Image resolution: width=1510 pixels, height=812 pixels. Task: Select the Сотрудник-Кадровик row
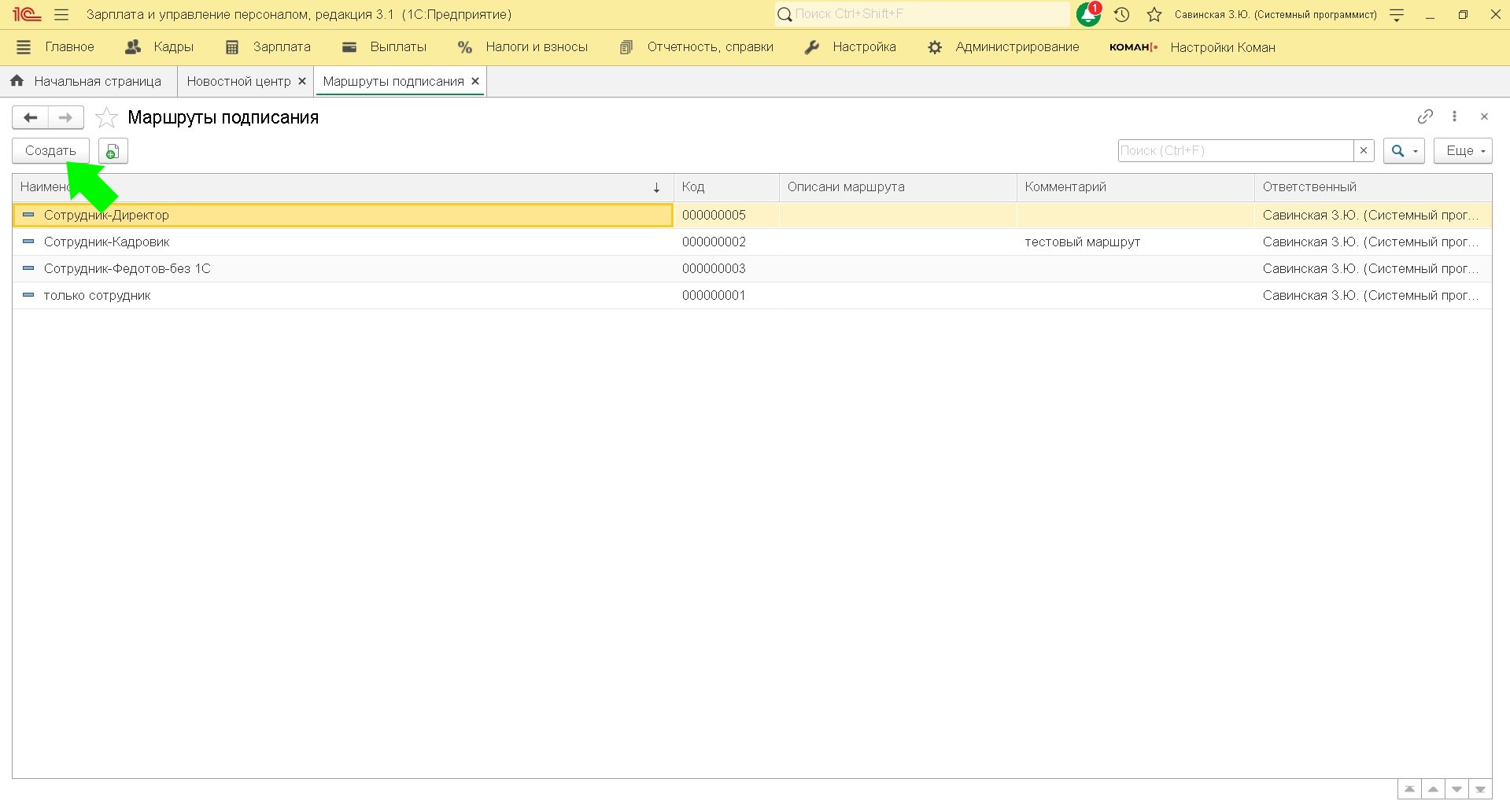(x=107, y=242)
